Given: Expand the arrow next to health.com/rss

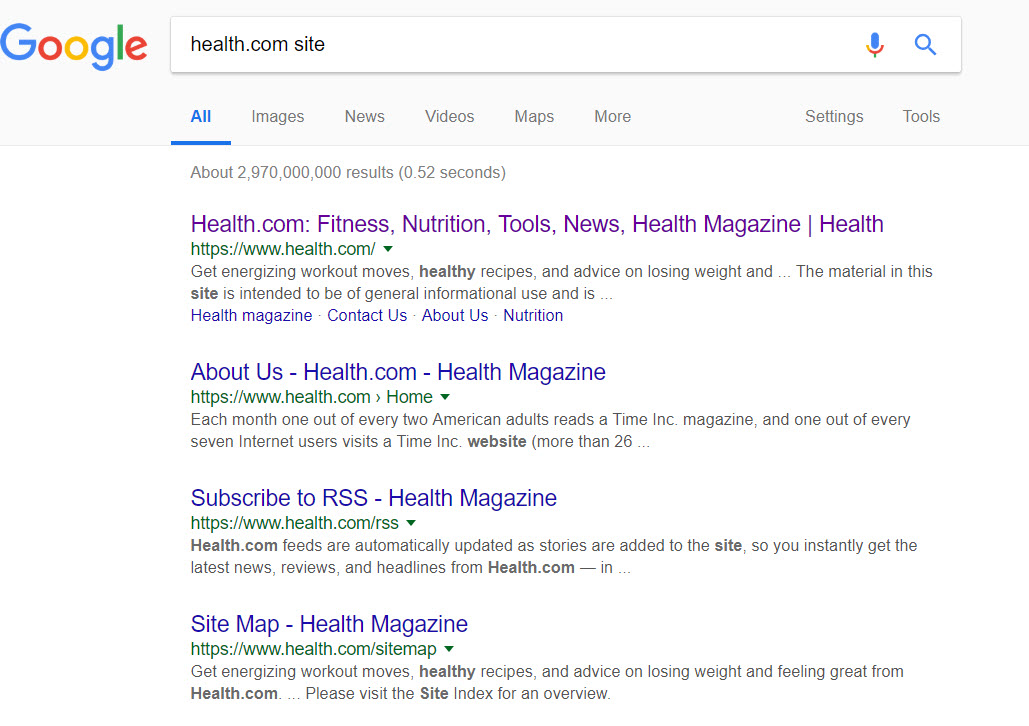Looking at the screenshot, I should [411, 523].
